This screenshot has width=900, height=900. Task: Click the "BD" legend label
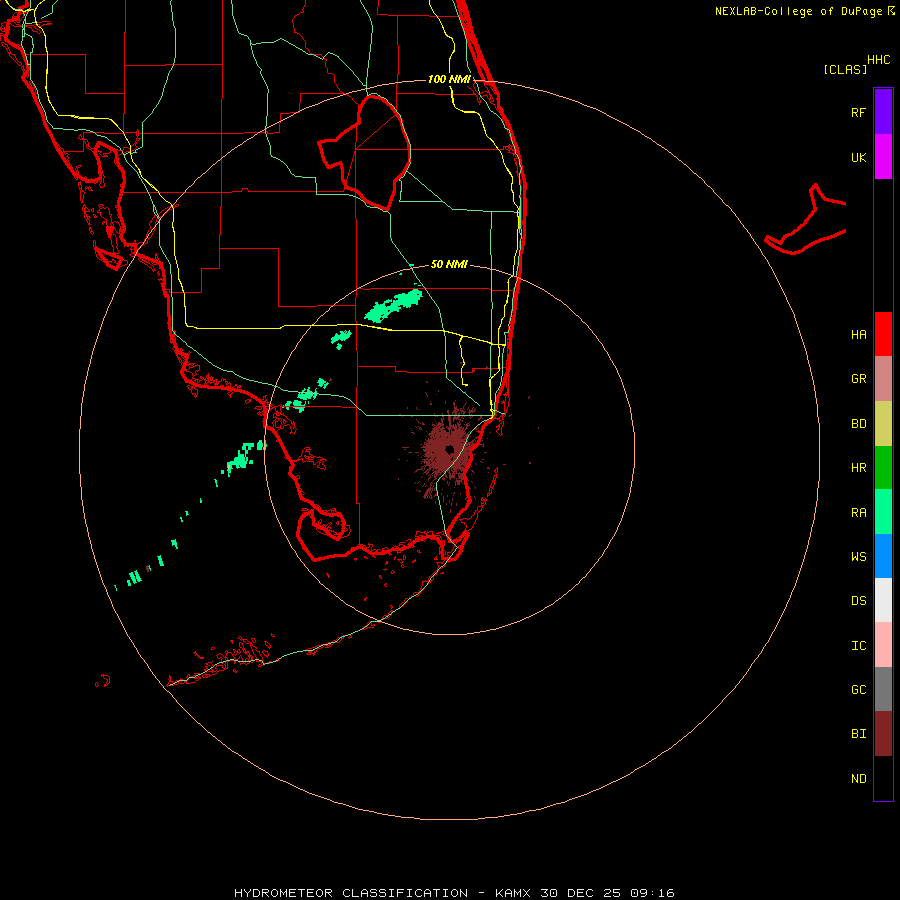pos(858,424)
